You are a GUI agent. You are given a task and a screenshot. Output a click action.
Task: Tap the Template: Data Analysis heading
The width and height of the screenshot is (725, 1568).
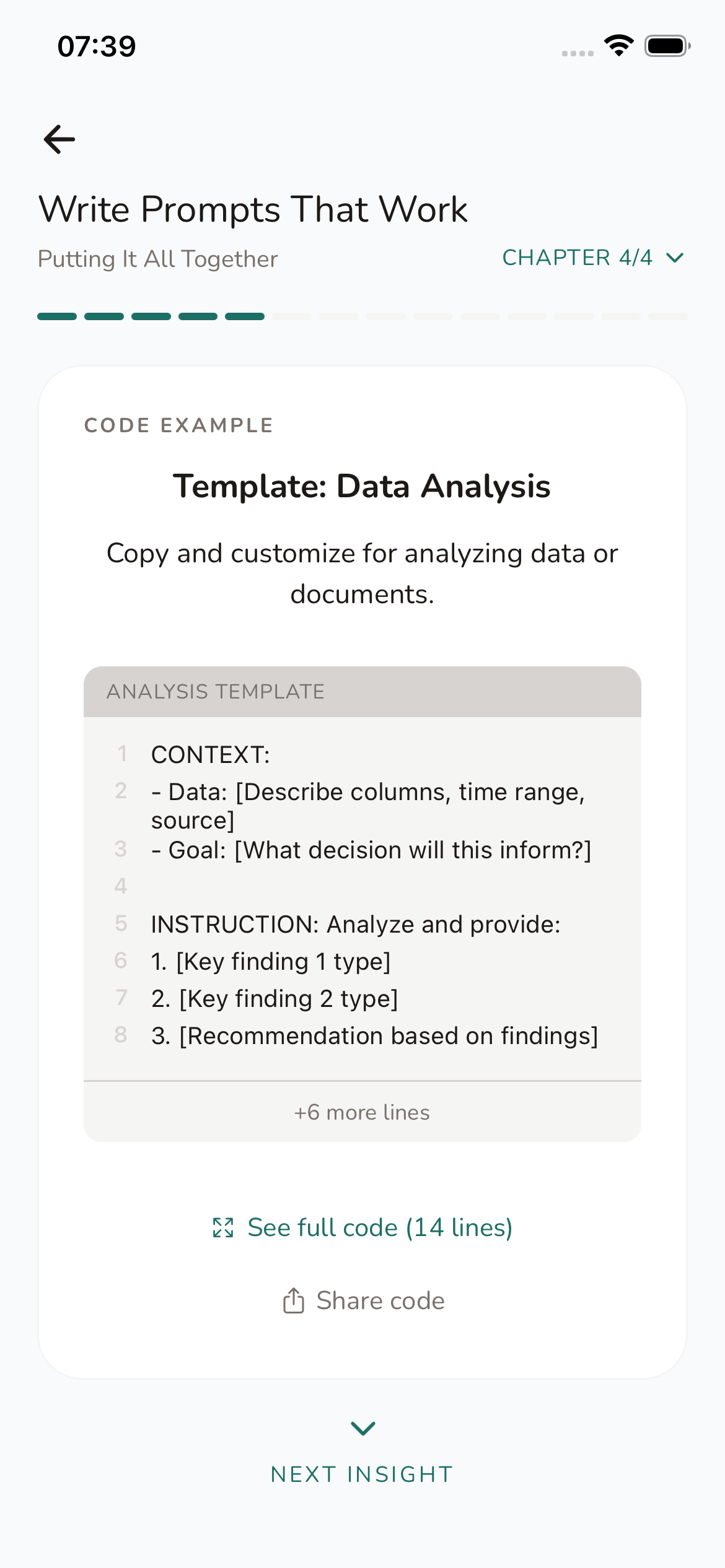(x=362, y=486)
